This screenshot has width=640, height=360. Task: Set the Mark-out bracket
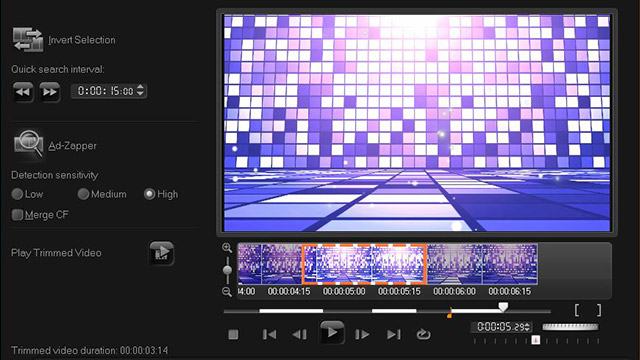point(599,310)
